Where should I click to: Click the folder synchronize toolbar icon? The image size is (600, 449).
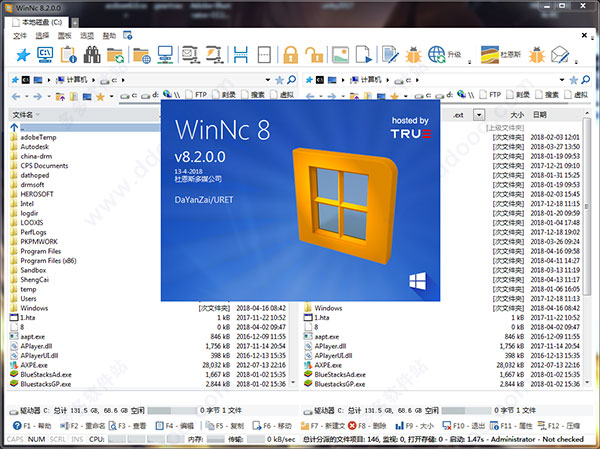point(115,55)
